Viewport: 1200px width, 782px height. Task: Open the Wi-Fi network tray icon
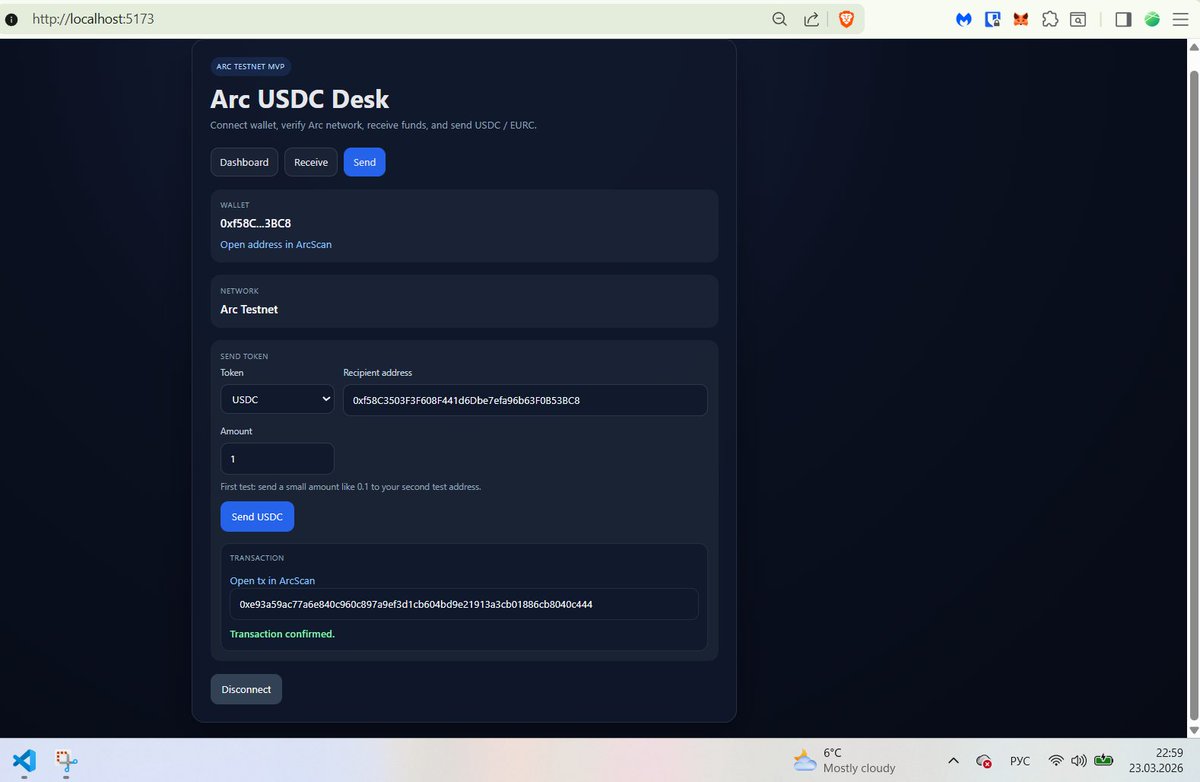click(x=1056, y=760)
